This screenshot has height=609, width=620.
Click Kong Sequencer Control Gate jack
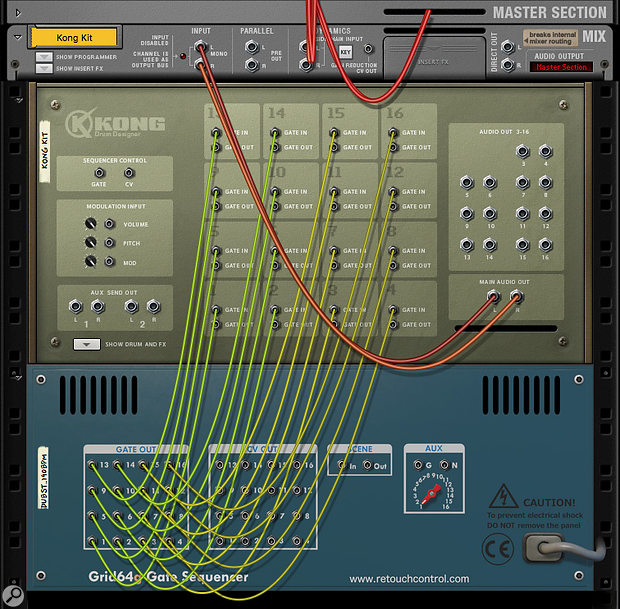pos(99,173)
